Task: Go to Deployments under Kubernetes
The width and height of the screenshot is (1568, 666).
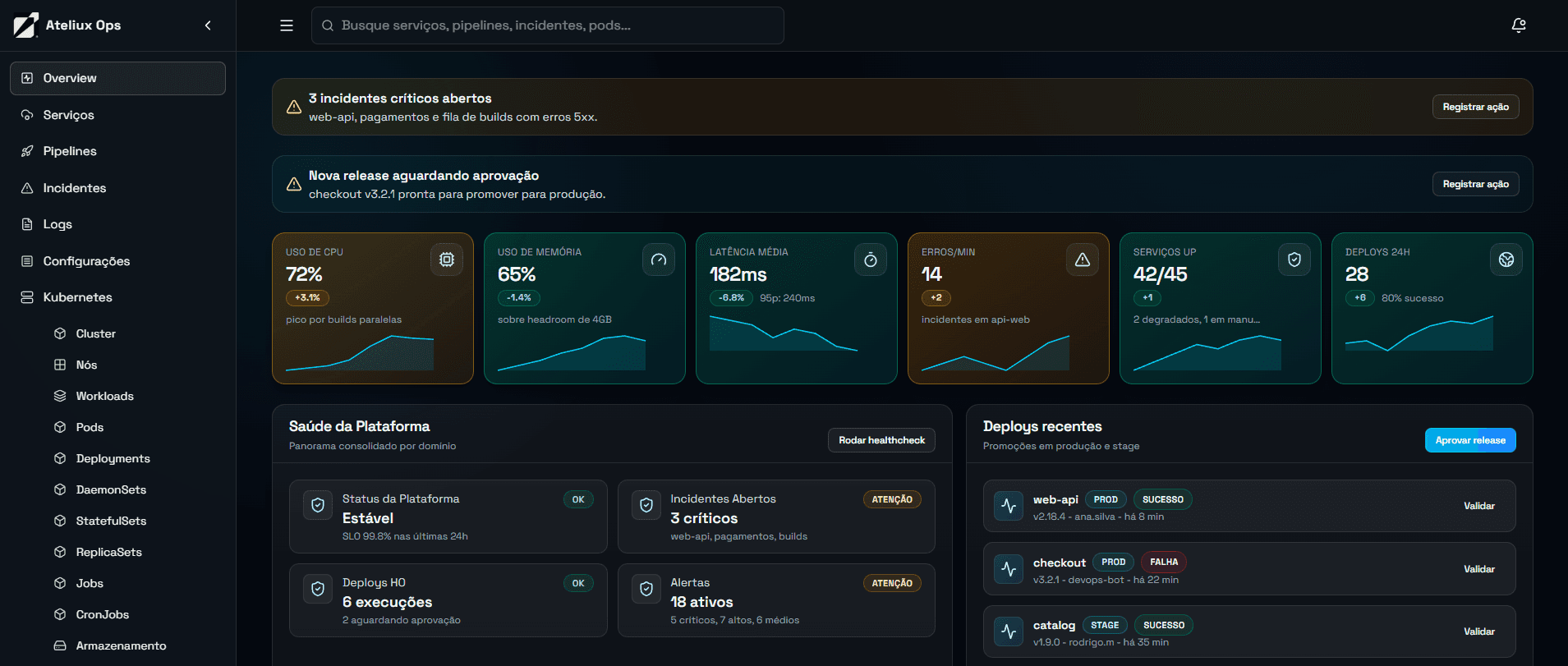Action: pyautogui.click(x=134, y=458)
